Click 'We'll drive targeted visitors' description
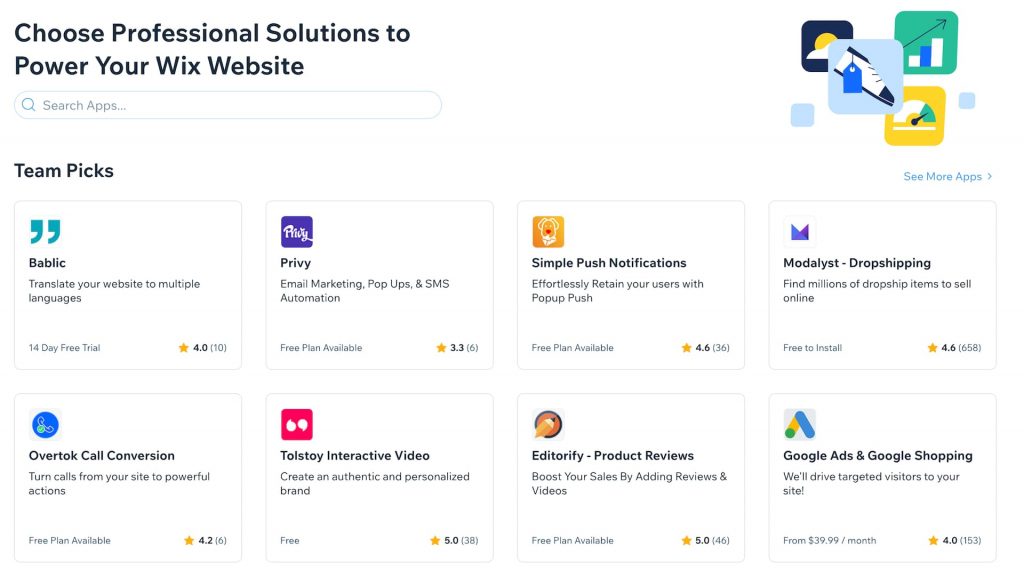The width and height of the screenshot is (1024, 586). pyautogui.click(x=871, y=483)
